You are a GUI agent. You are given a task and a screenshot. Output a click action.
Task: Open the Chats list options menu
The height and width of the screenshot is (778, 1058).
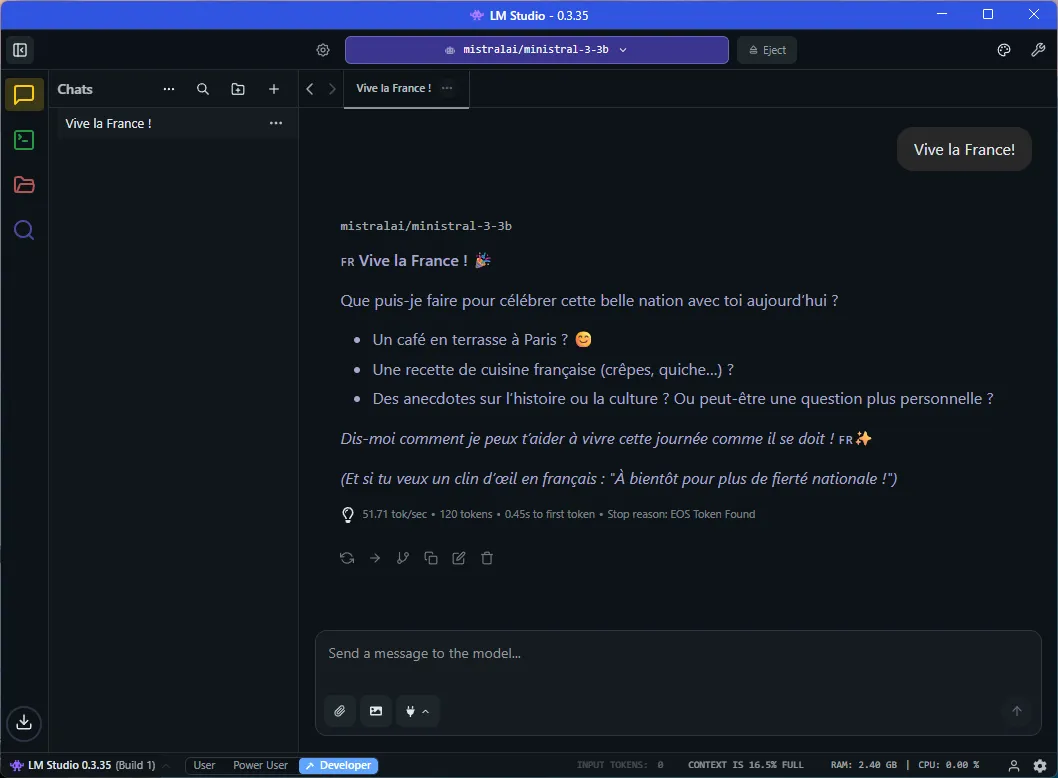169,89
